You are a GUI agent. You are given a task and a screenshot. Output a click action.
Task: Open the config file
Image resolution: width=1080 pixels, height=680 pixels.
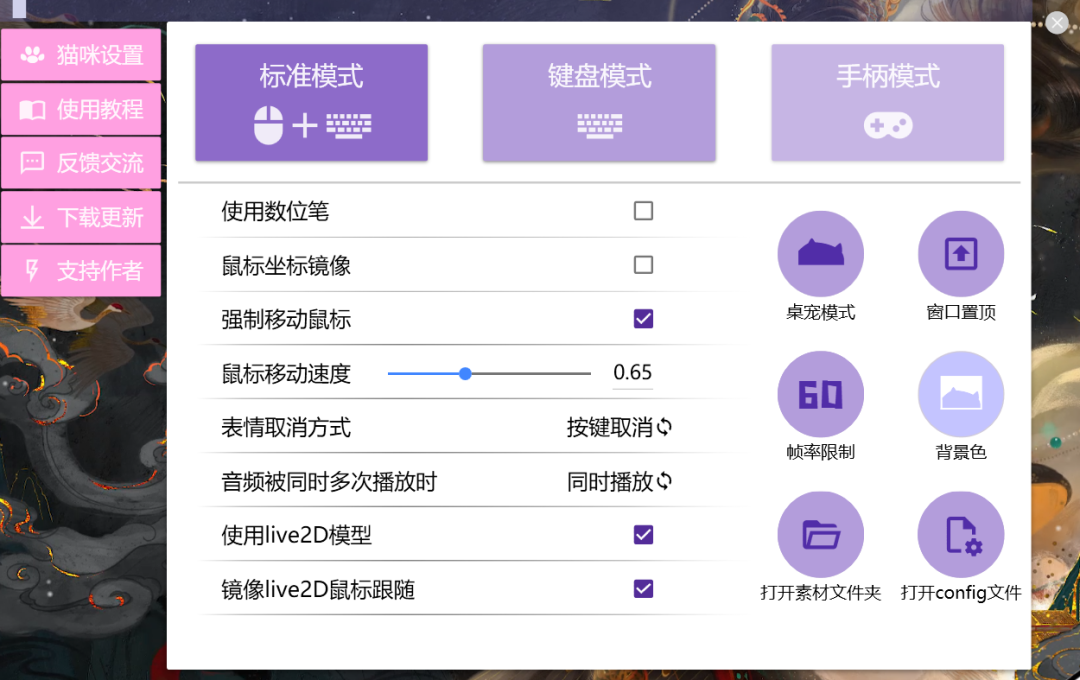click(x=960, y=533)
